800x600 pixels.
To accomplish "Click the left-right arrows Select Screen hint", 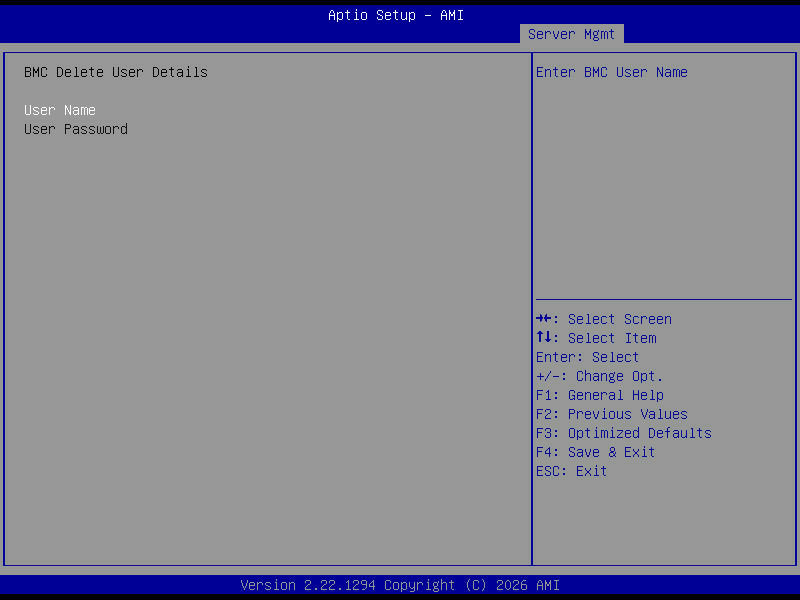I will [x=604, y=319].
